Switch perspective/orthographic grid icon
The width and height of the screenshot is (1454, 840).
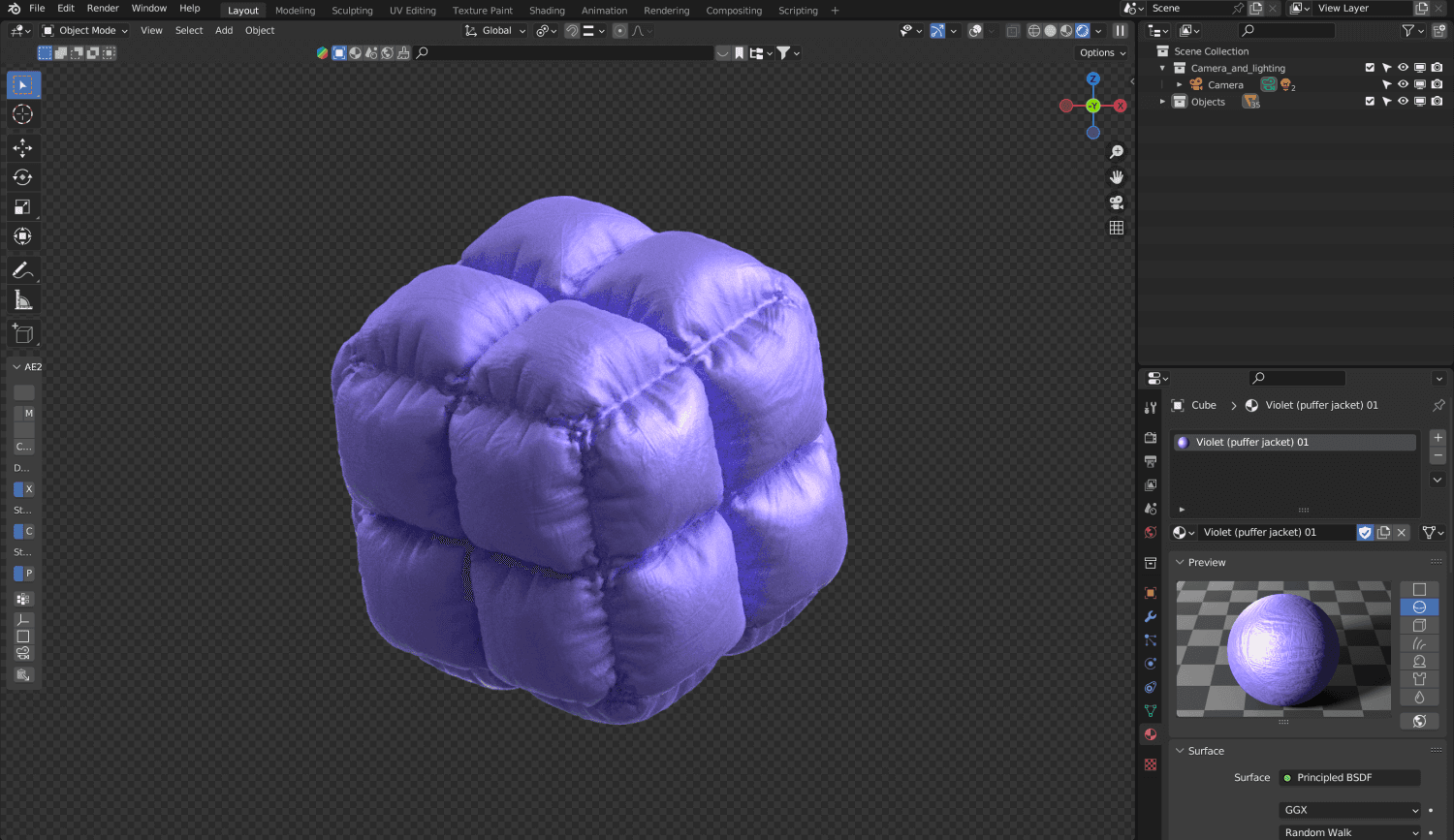[x=1117, y=228]
